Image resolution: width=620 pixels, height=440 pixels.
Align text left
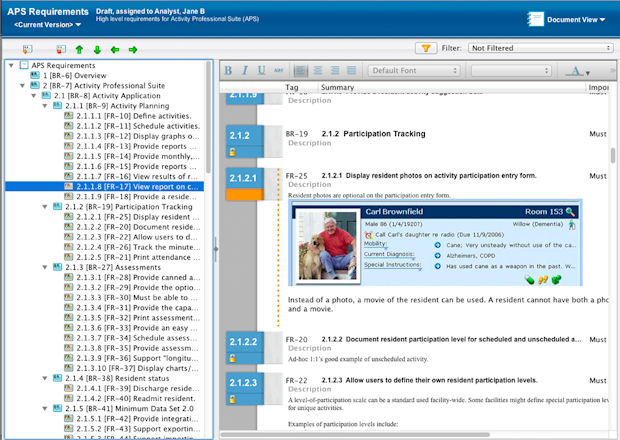coord(301,71)
